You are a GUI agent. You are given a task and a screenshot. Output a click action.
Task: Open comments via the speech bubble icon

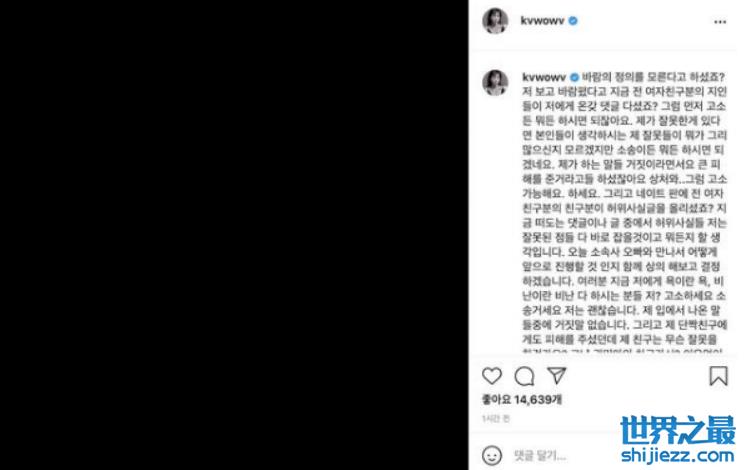[525, 376]
